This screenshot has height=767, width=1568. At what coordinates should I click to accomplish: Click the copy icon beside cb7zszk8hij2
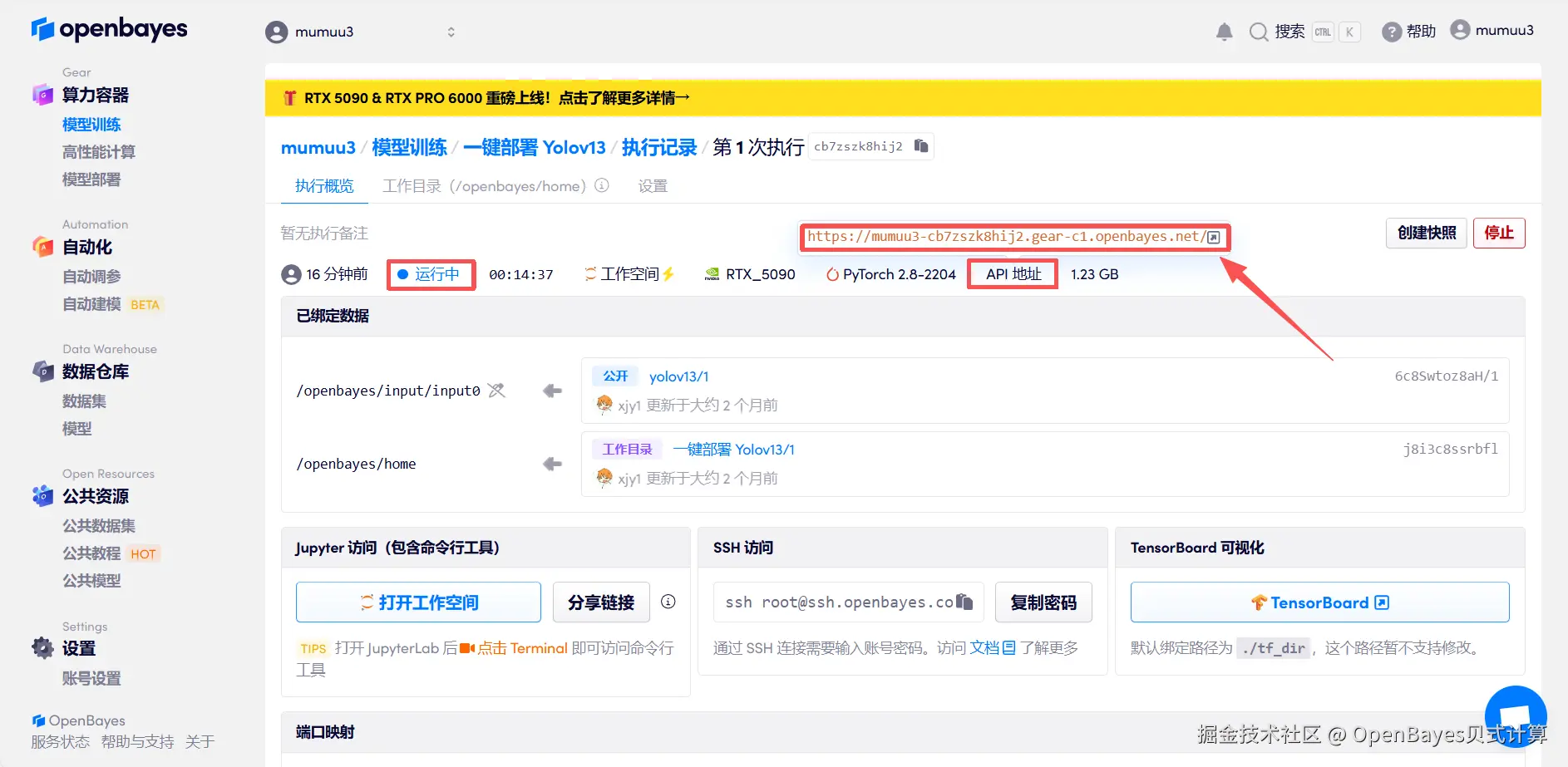(920, 145)
